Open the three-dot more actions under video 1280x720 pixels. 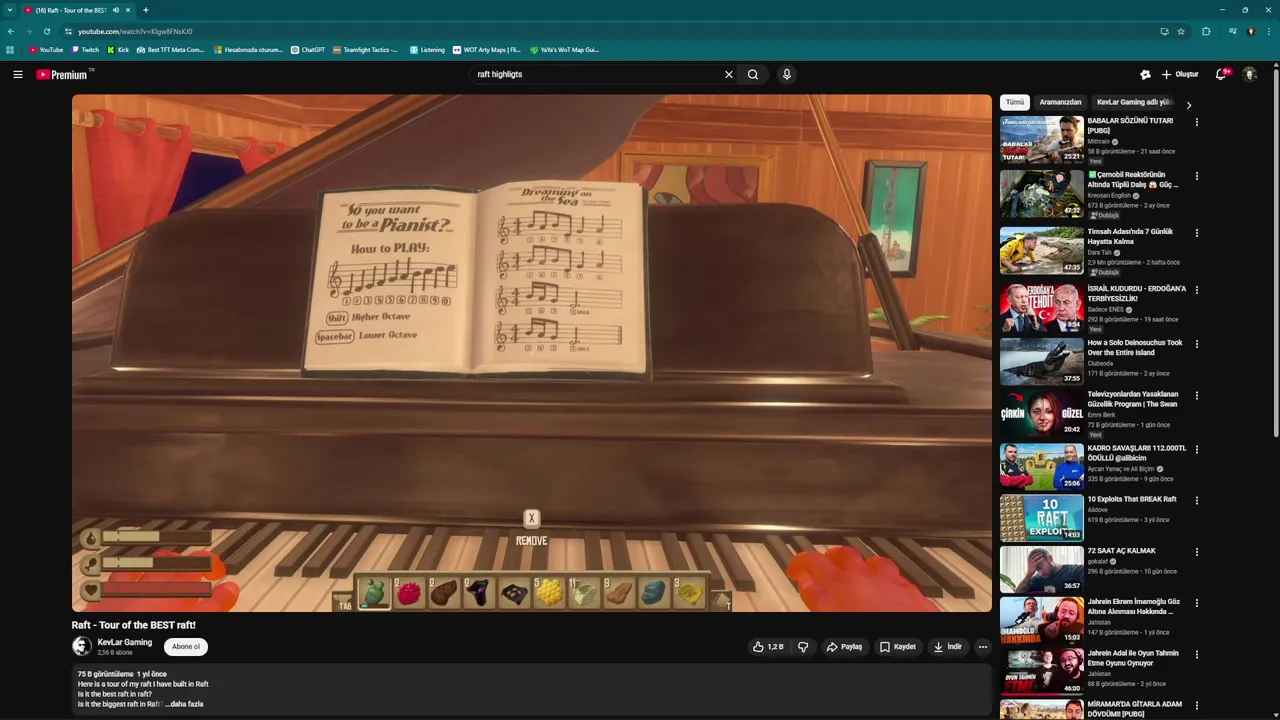pyautogui.click(x=983, y=647)
